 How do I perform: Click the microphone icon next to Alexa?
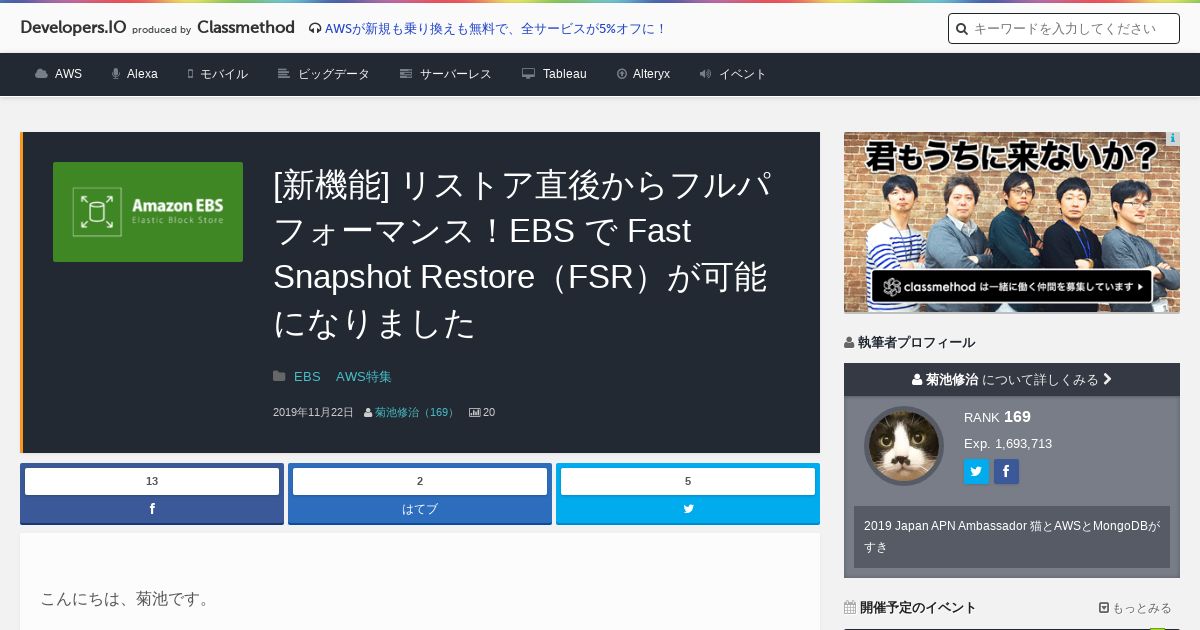click(x=116, y=74)
